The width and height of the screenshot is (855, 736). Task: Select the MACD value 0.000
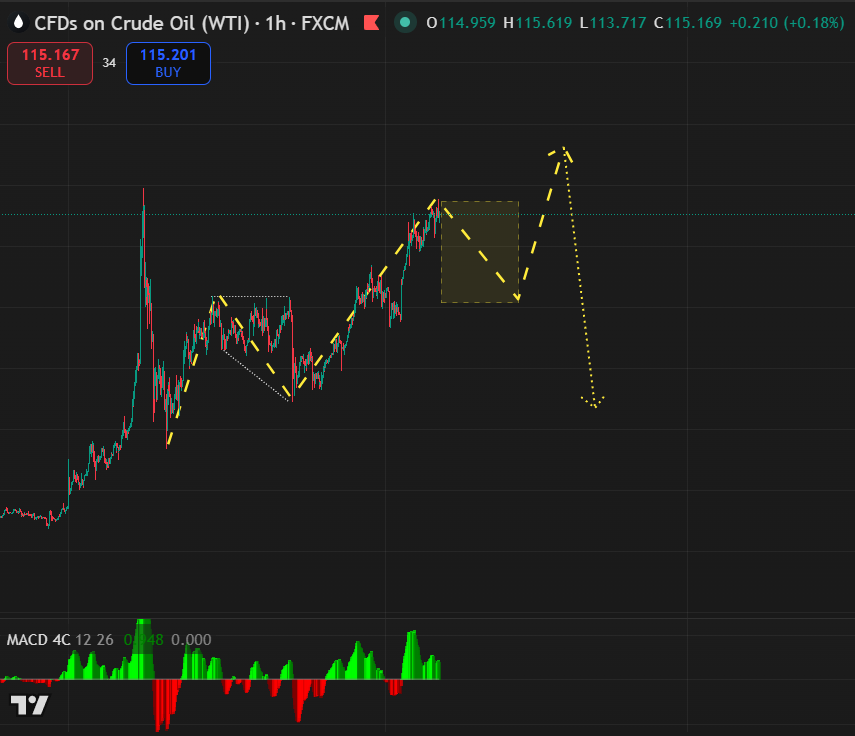[x=191, y=640]
